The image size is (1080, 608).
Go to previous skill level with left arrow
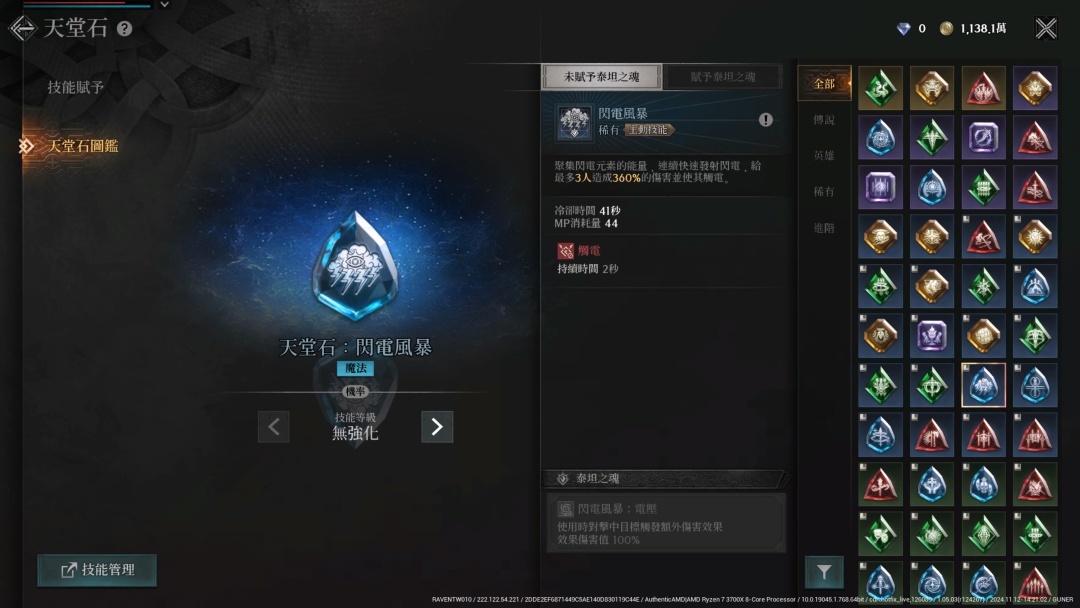pyautogui.click(x=273, y=427)
